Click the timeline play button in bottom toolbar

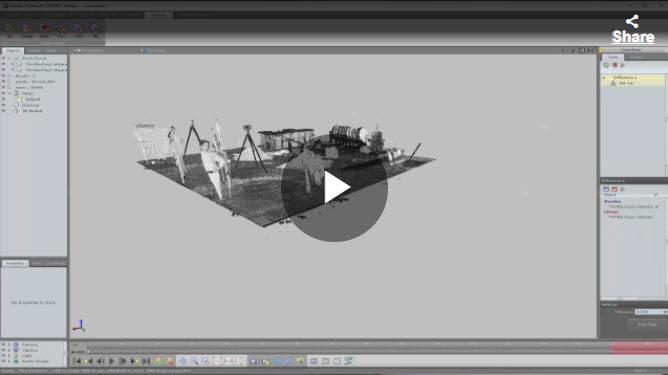[x=112, y=361]
